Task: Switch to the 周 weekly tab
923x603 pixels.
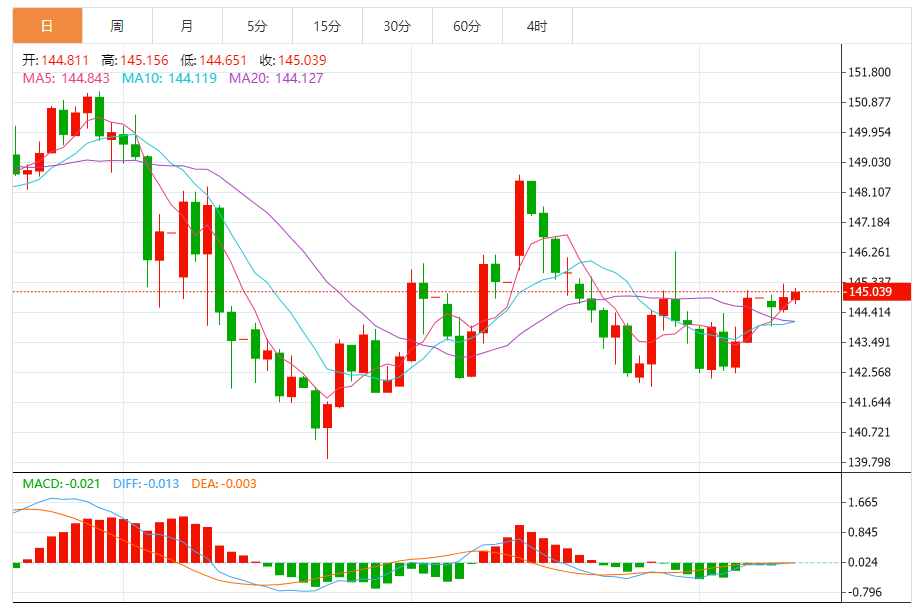Action: click(117, 26)
